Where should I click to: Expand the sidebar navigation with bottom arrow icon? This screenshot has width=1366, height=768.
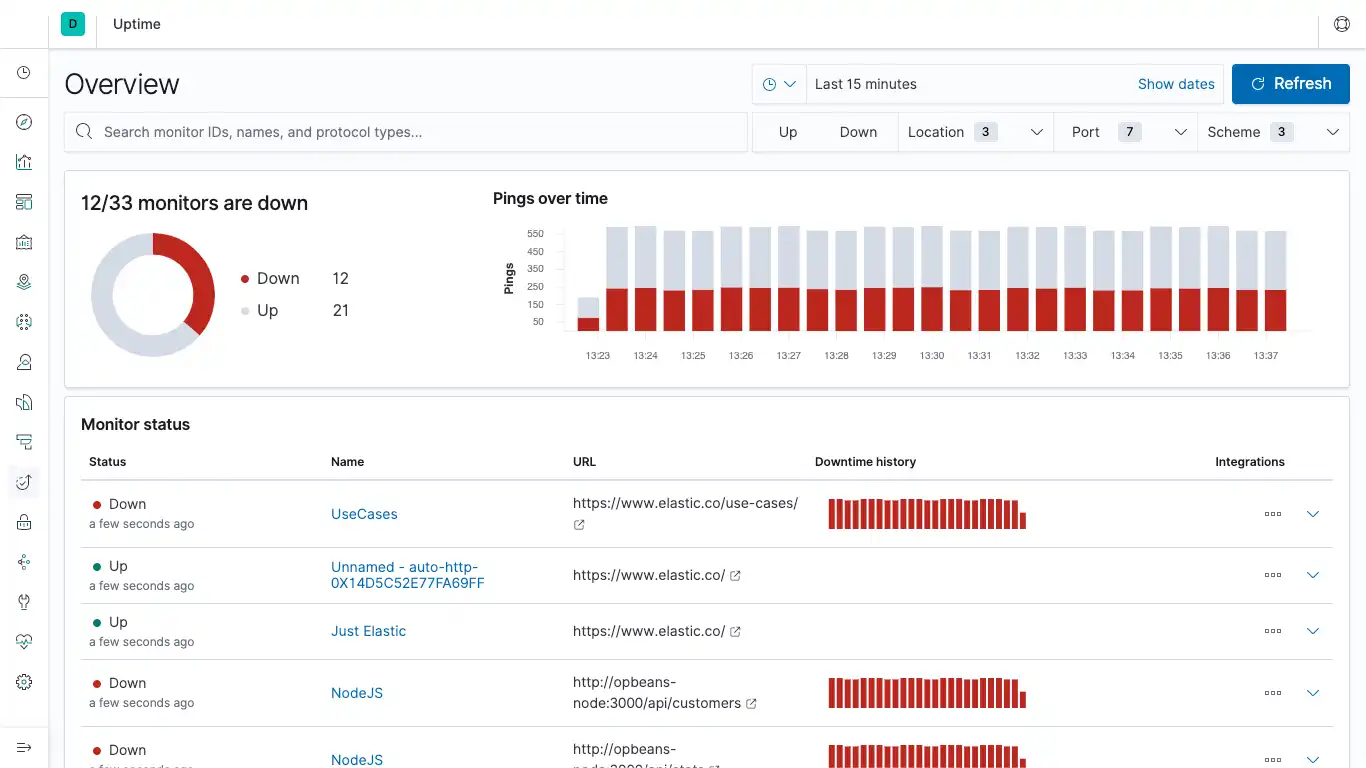coord(24,747)
